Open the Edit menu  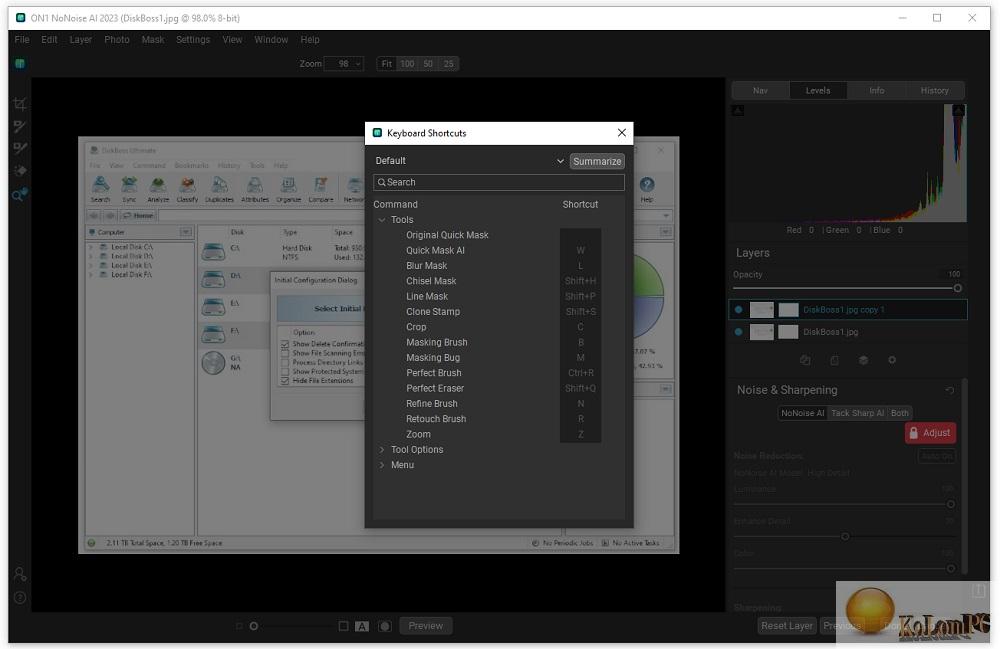click(49, 40)
